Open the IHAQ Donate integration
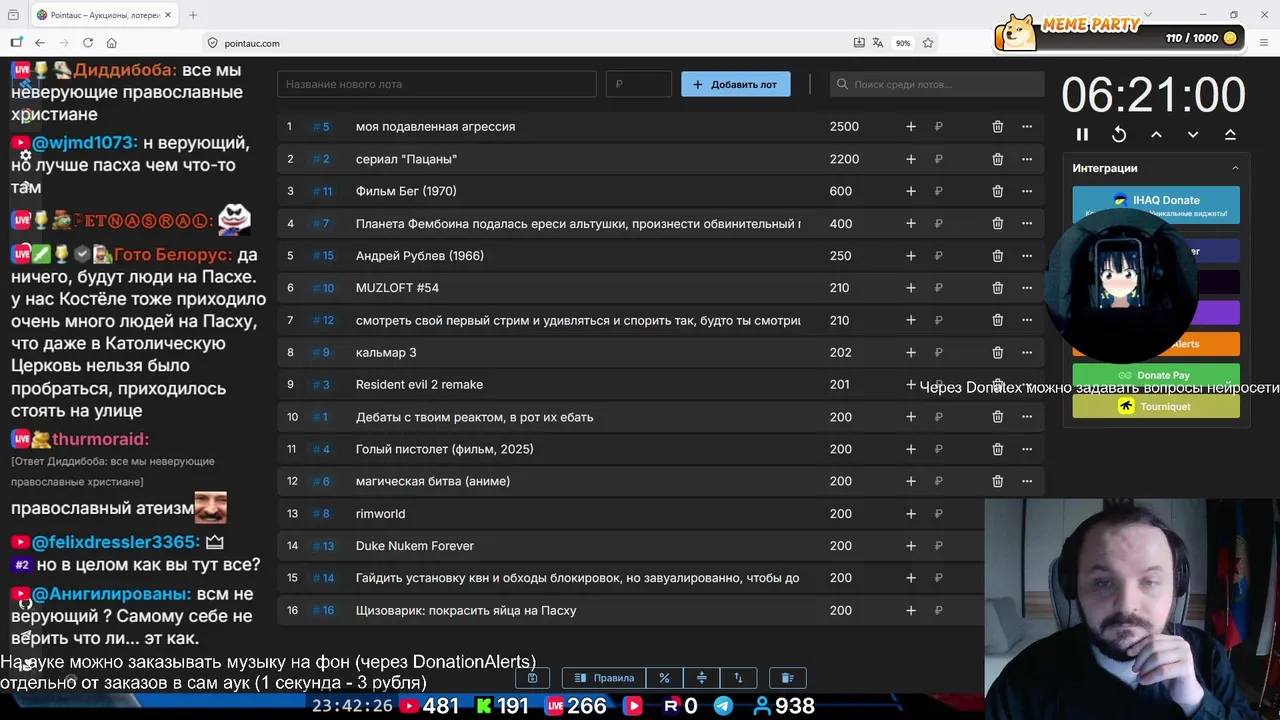This screenshot has width=1280, height=720. click(1156, 205)
